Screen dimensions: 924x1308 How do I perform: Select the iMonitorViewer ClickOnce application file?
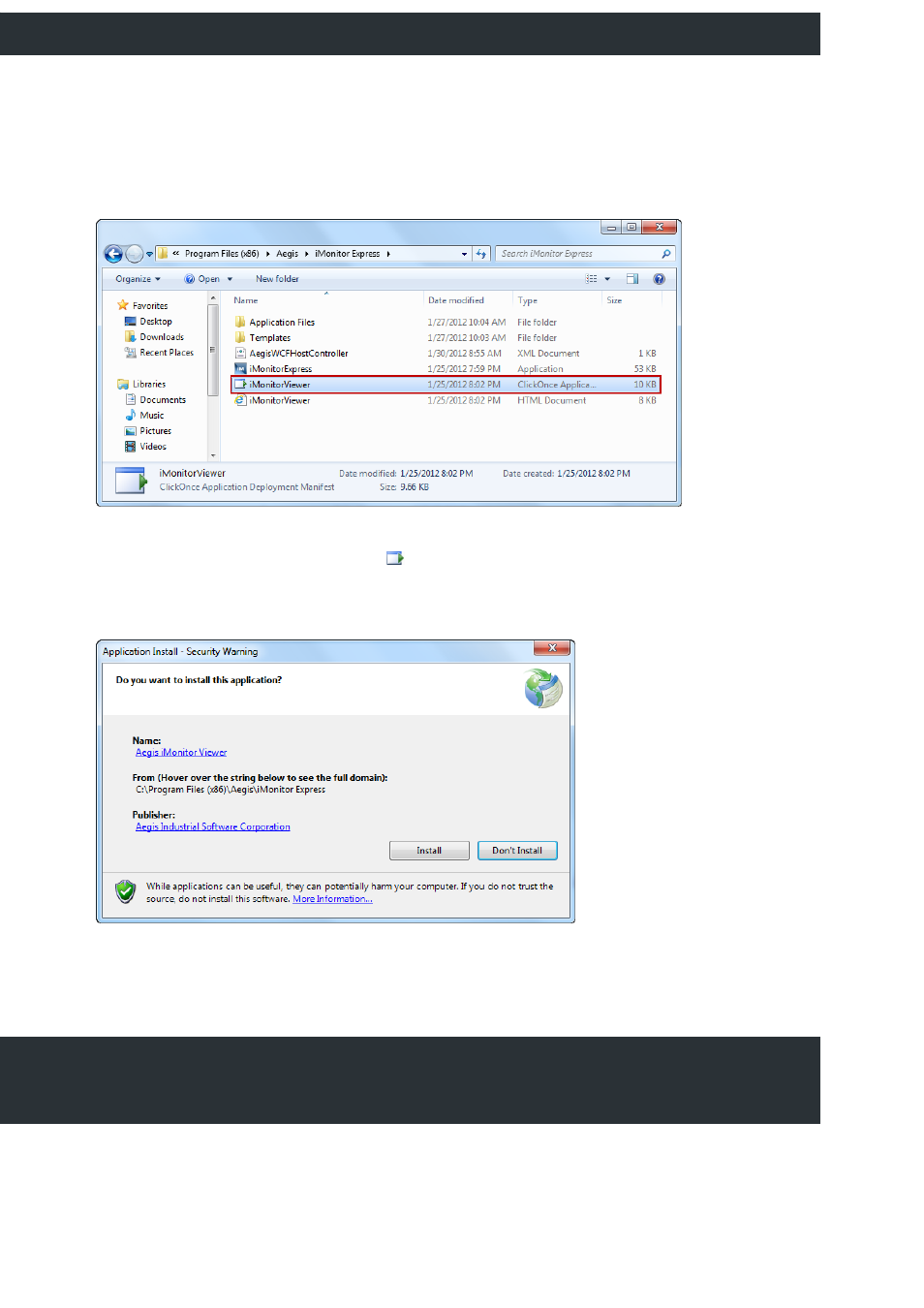click(x=446, y=385)
